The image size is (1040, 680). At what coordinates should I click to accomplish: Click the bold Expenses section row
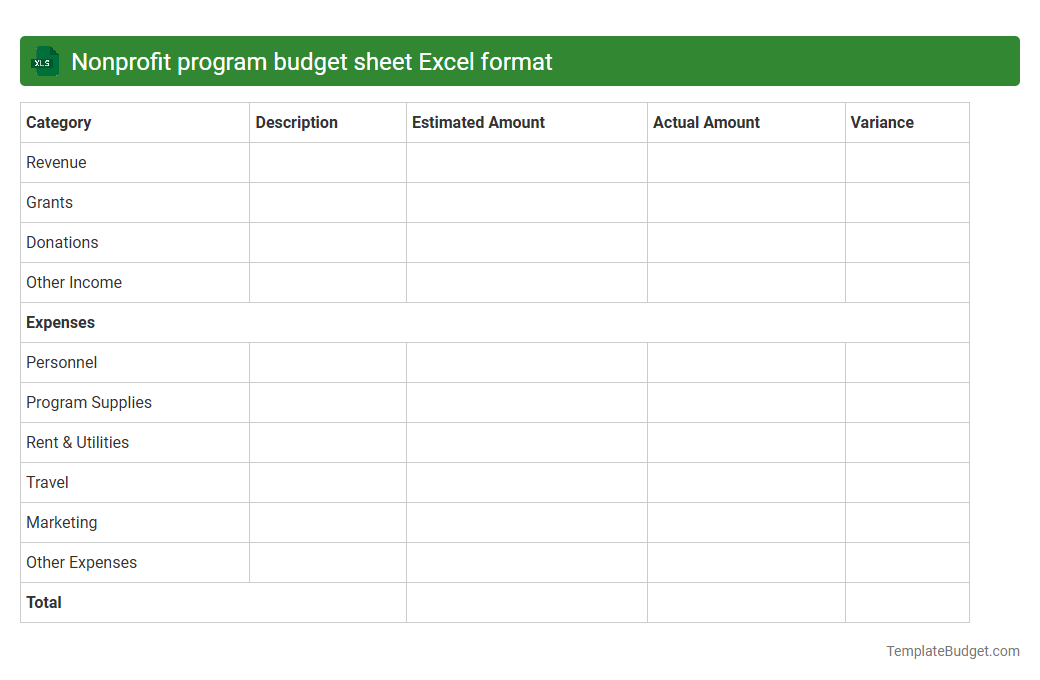pyautogui.click(x=61, y=322)
